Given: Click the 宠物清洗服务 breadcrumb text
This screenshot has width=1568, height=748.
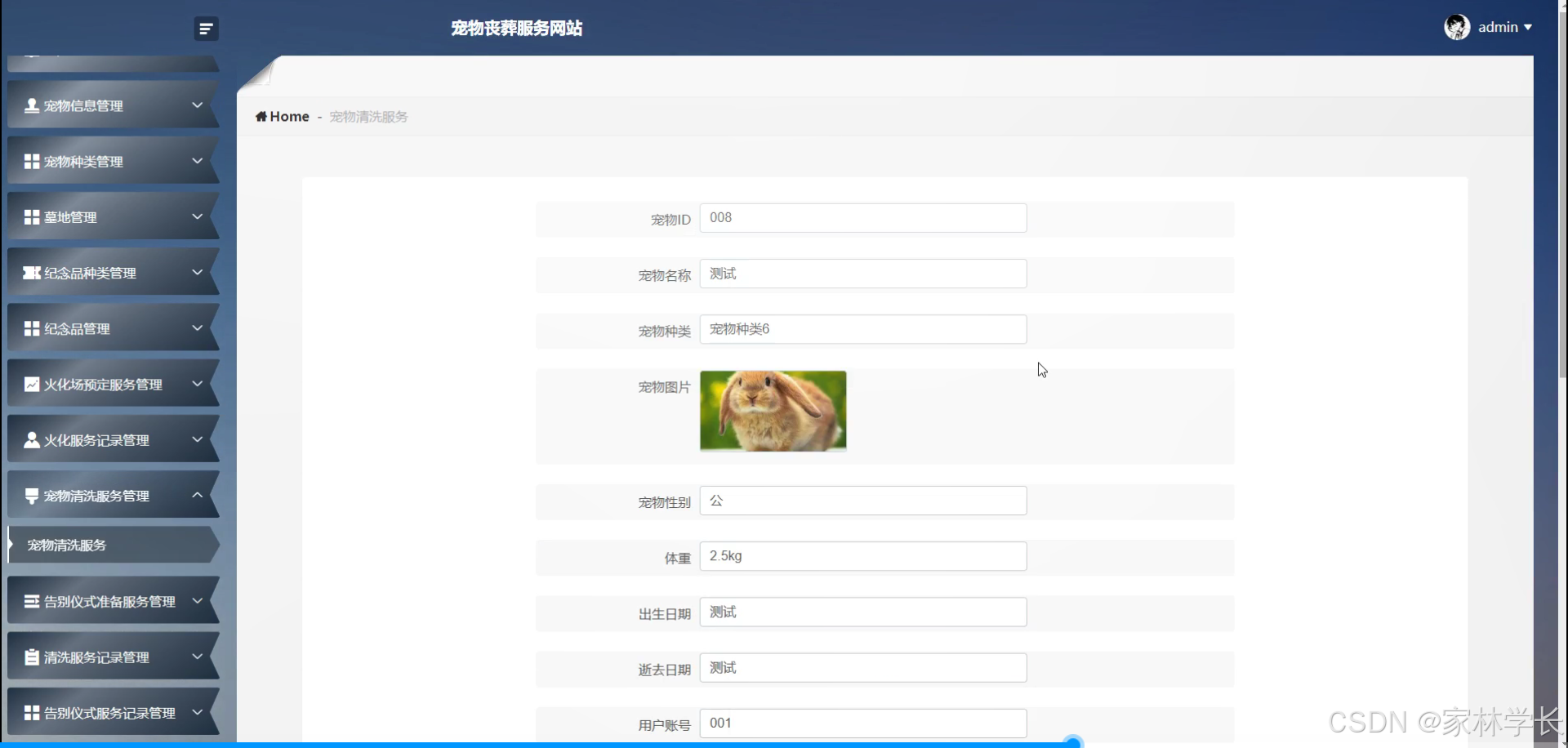Looking at the screenshot, I should click(368, 117).
